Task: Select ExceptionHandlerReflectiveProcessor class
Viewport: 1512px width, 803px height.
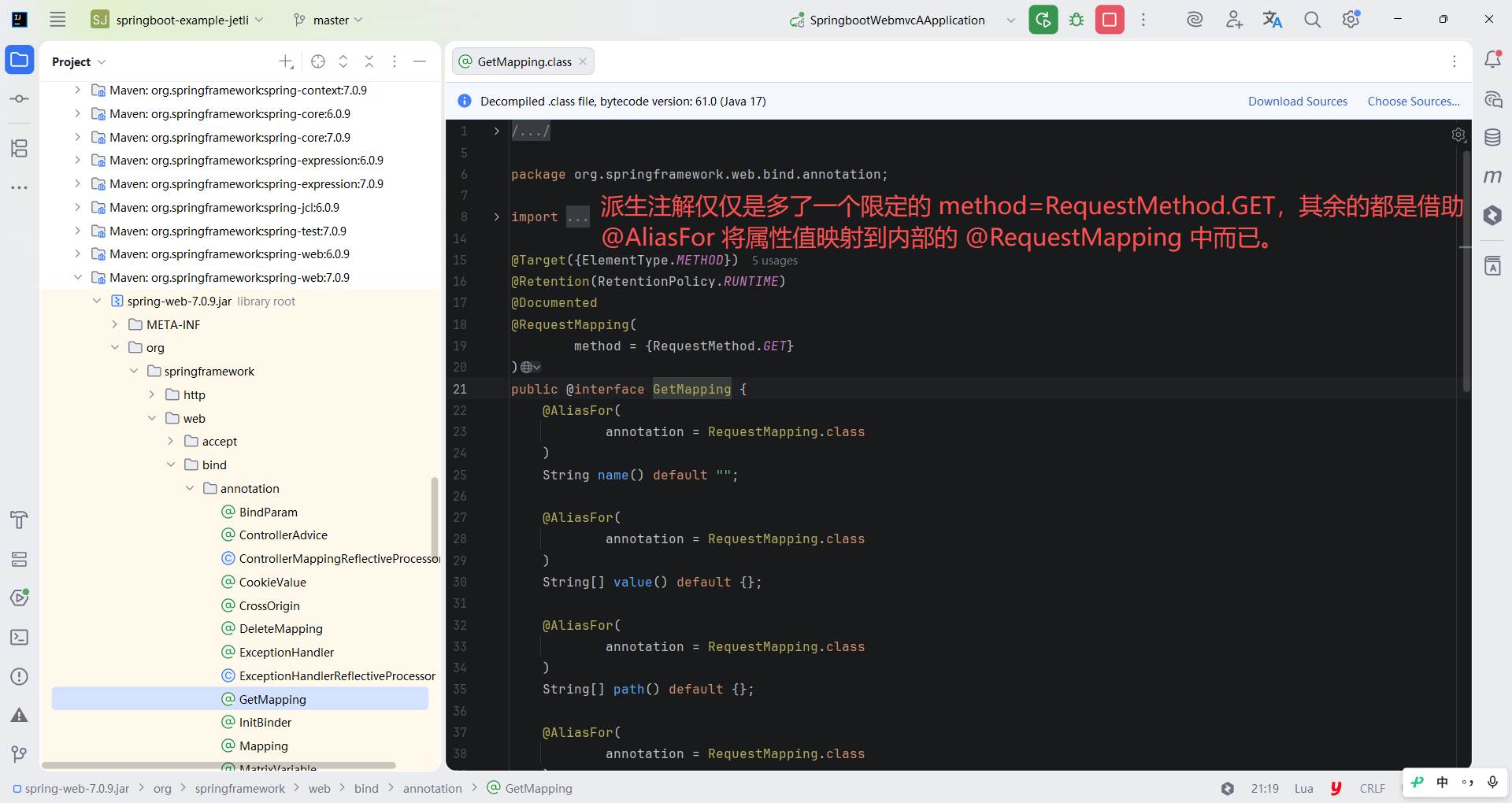Action: tap(337, 675)
